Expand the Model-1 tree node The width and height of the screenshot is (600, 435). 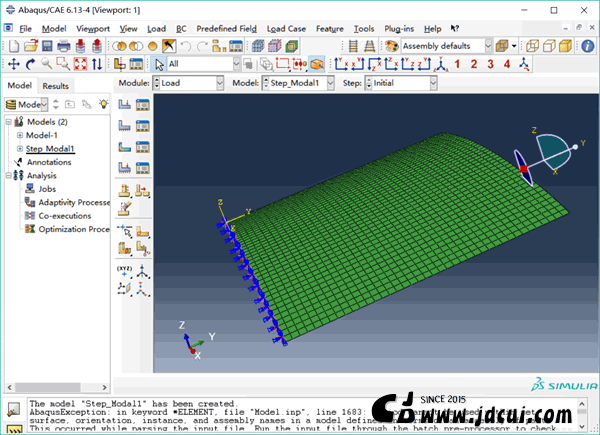pos(20,135)
